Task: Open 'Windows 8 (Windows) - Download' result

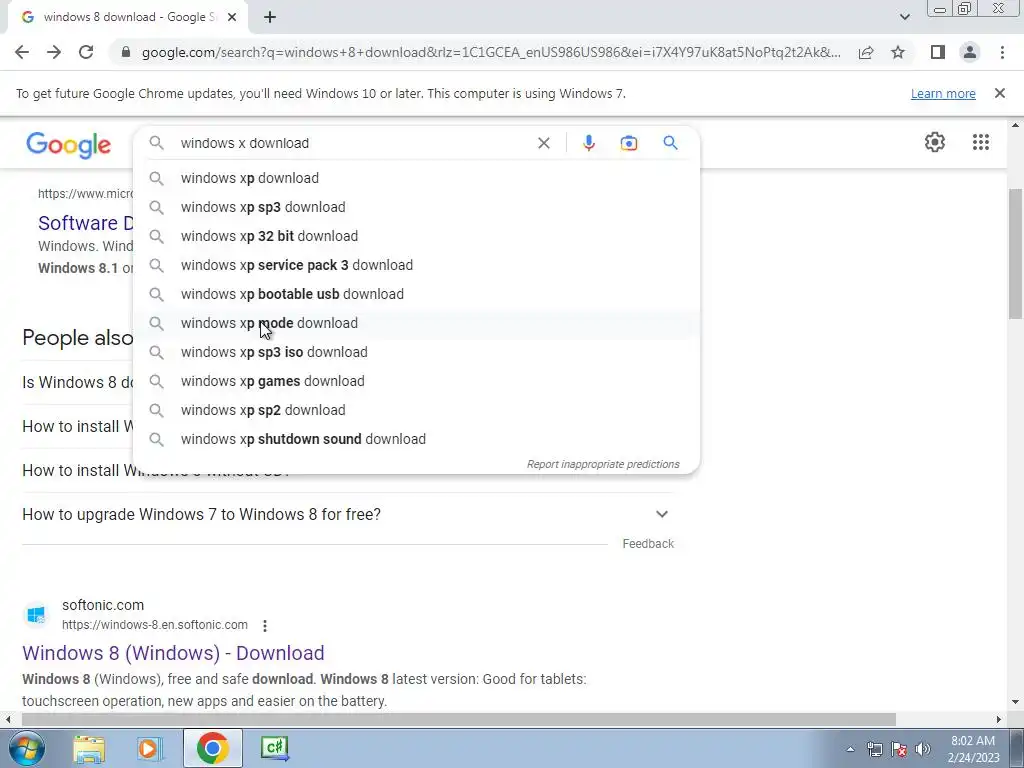Action: [x=173, y=653]
